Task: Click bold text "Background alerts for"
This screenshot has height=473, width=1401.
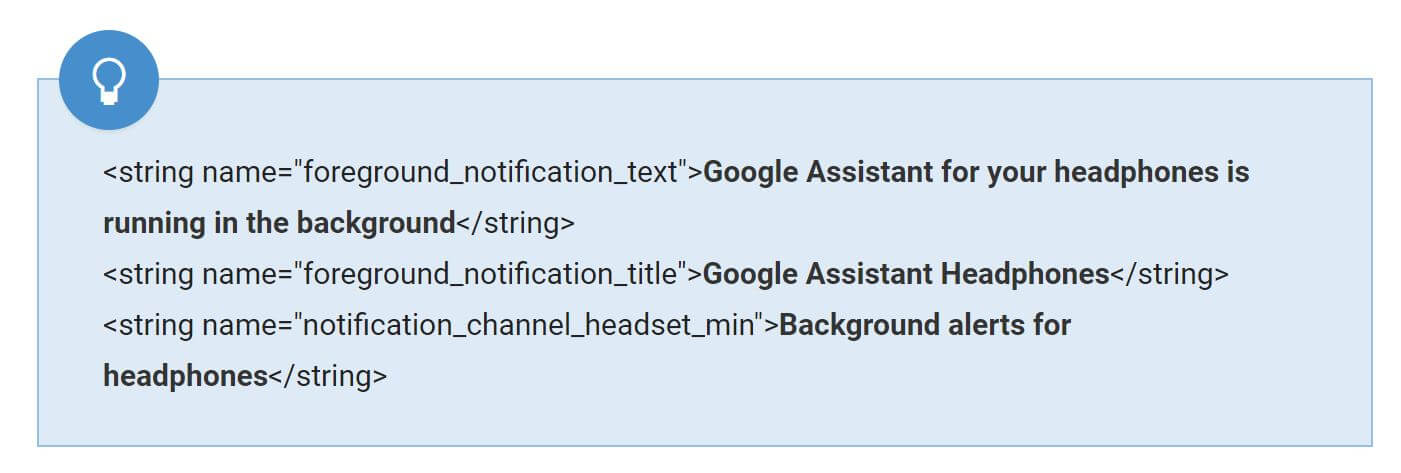Action: click(924, 325)
